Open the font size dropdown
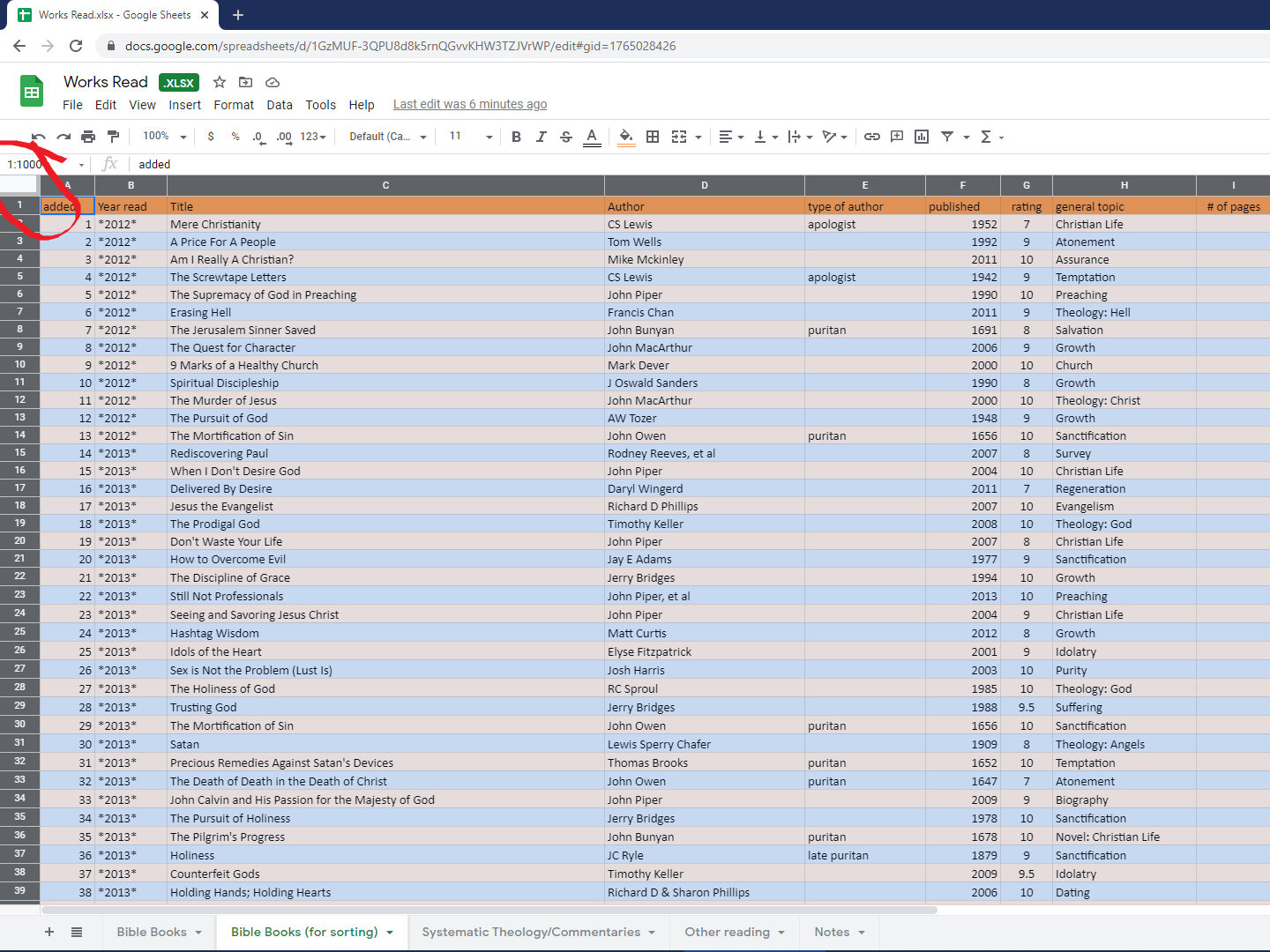Screen dimensions: 1270x952 point(470,137)
